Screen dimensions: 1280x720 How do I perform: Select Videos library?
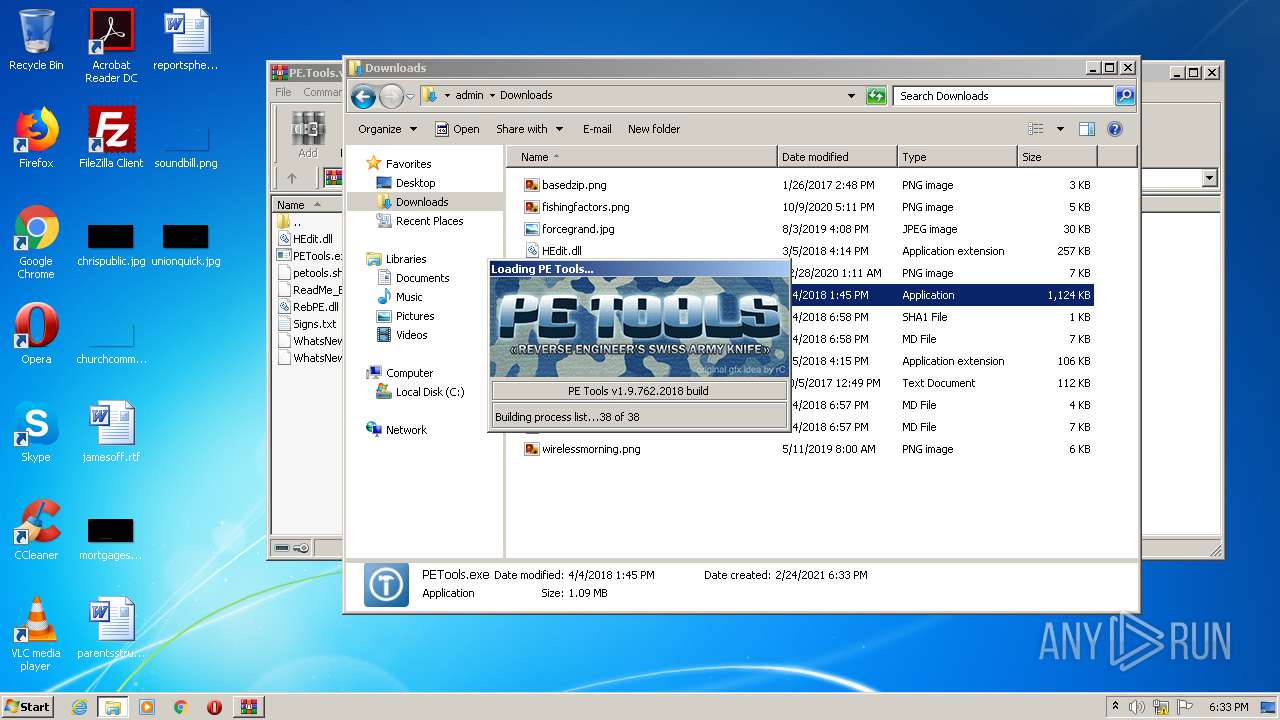tap(411, 335)
